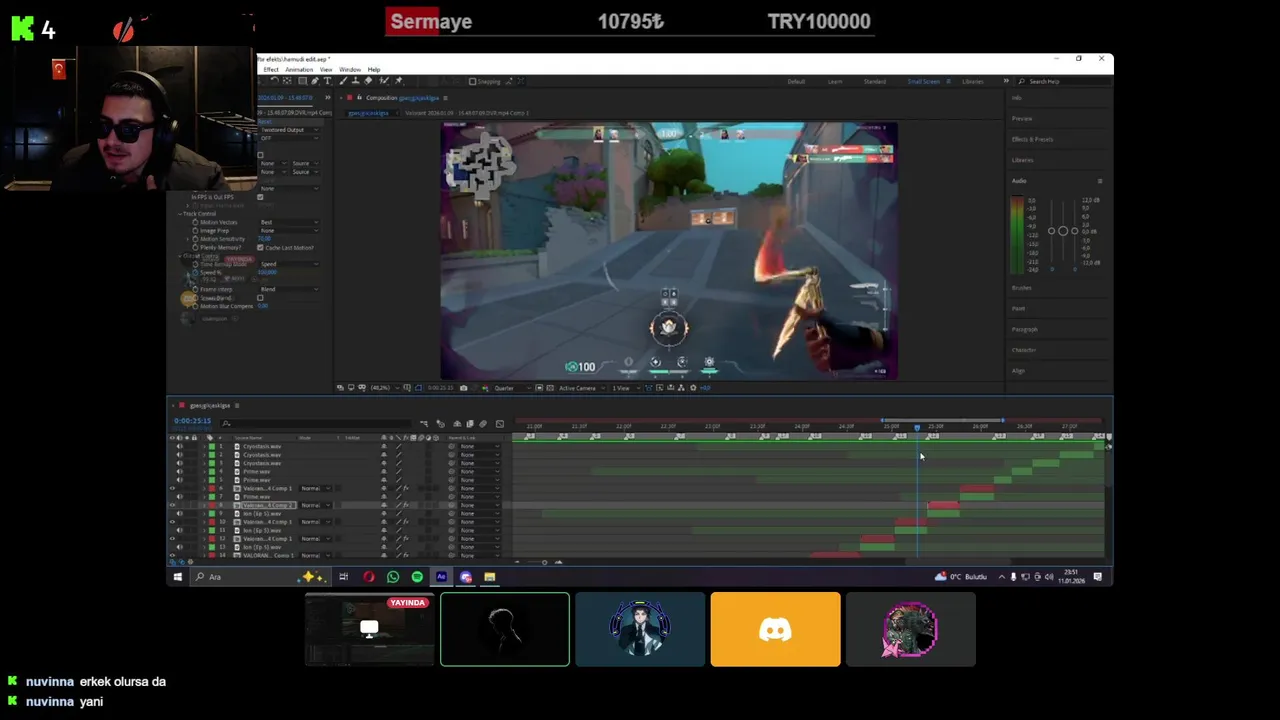Open the Audio panel menu icon

point(1100,181)
